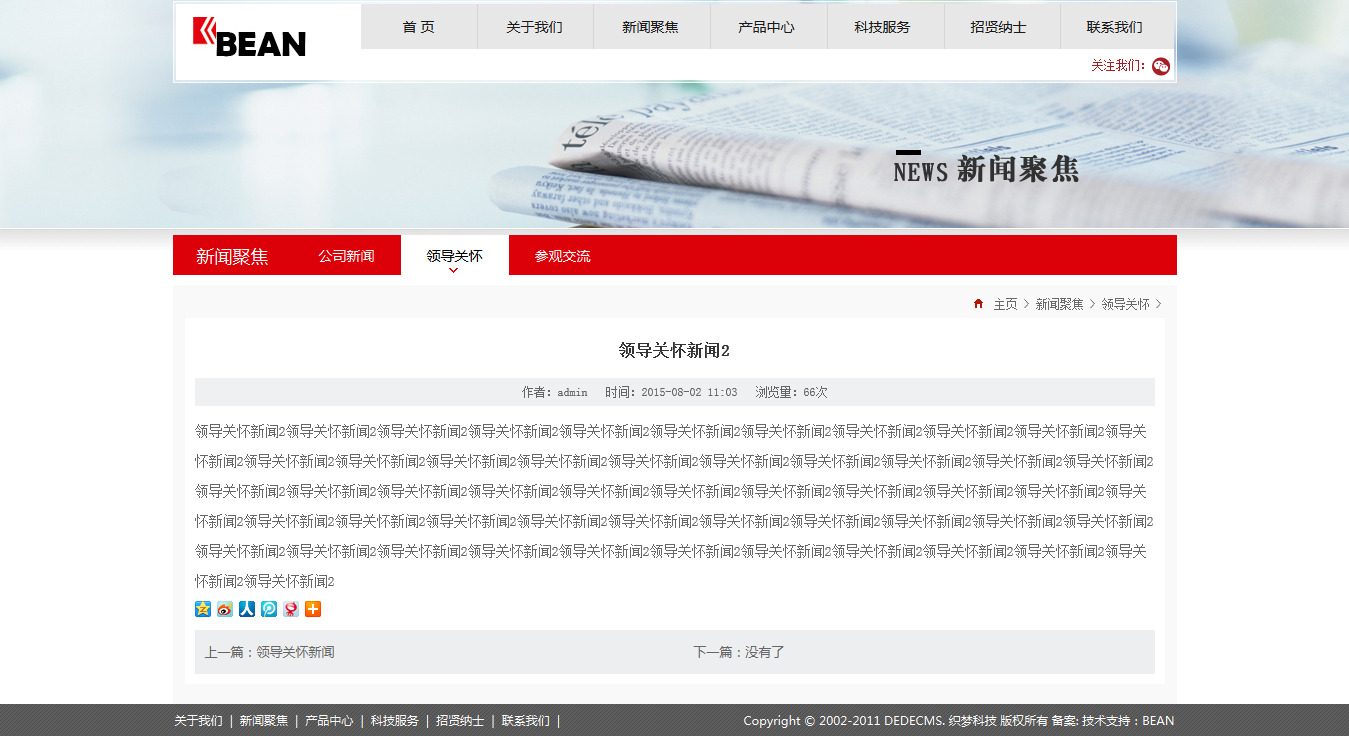Click 新闻聚焦 in the breadcrumb
Image resolution: width=1349 pixels, height=736 pixels.
(x=1059, y=304)
